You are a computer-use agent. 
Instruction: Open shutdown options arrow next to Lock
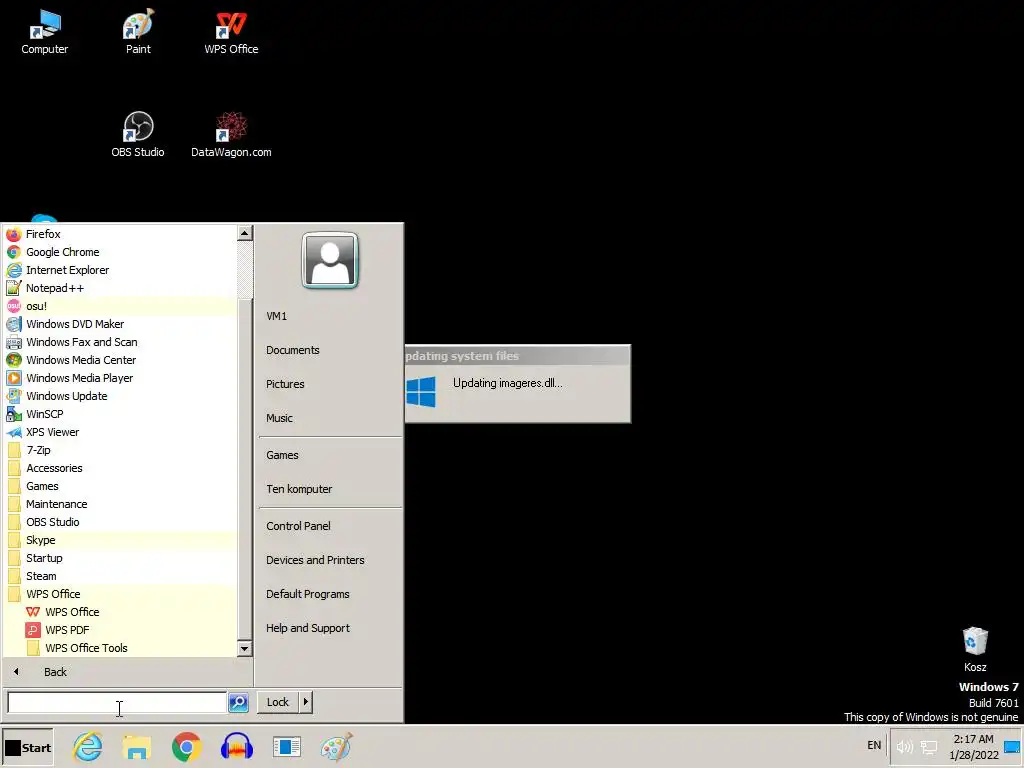306,702
